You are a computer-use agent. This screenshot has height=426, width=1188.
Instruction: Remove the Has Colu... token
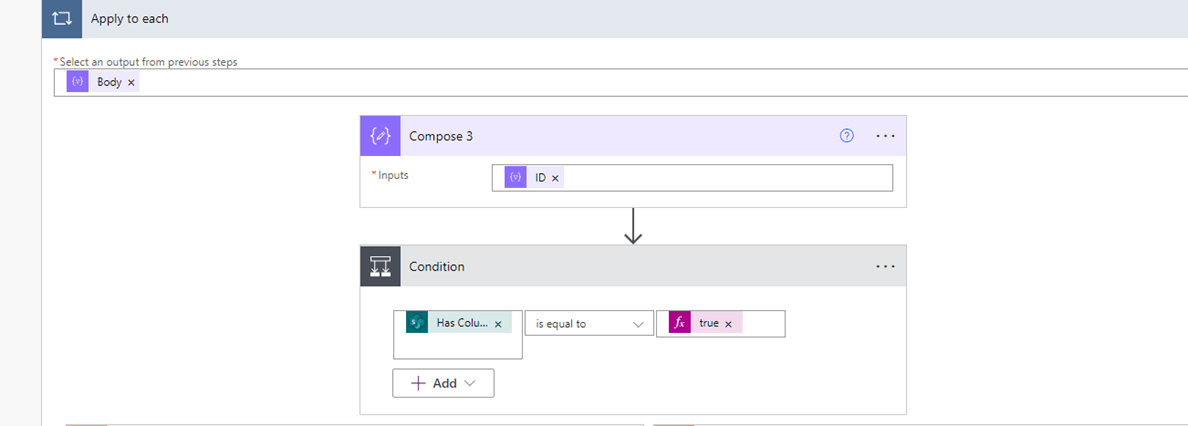[x=498, y=324]
